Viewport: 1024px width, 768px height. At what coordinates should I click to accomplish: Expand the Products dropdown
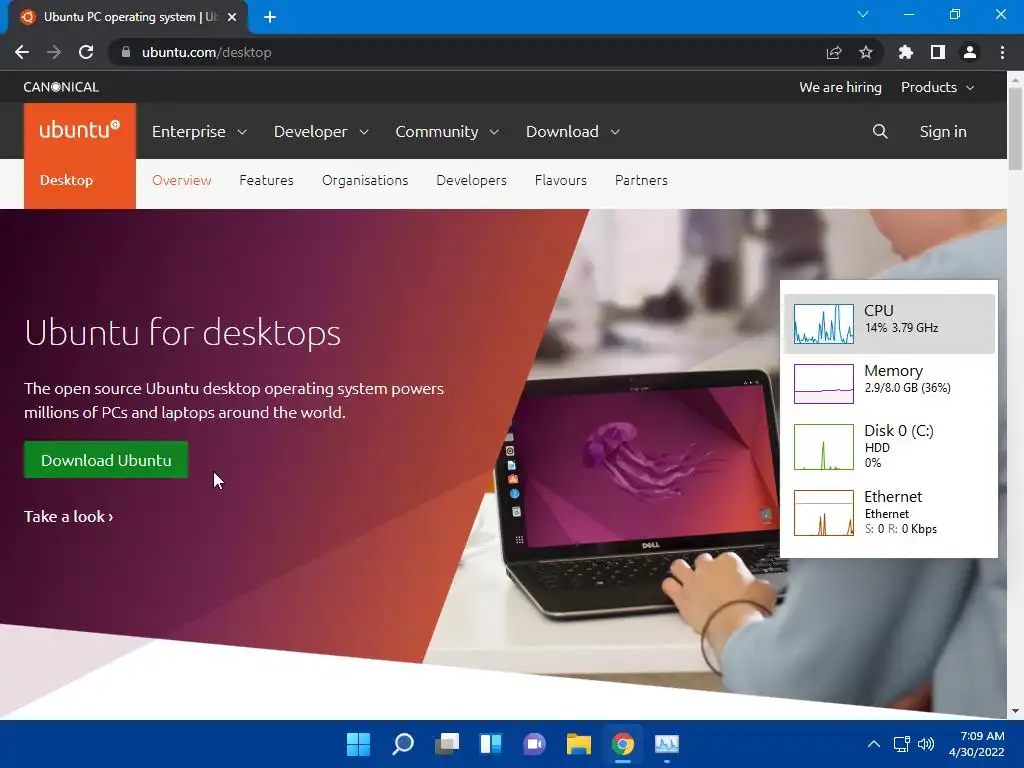click(937, 87)
